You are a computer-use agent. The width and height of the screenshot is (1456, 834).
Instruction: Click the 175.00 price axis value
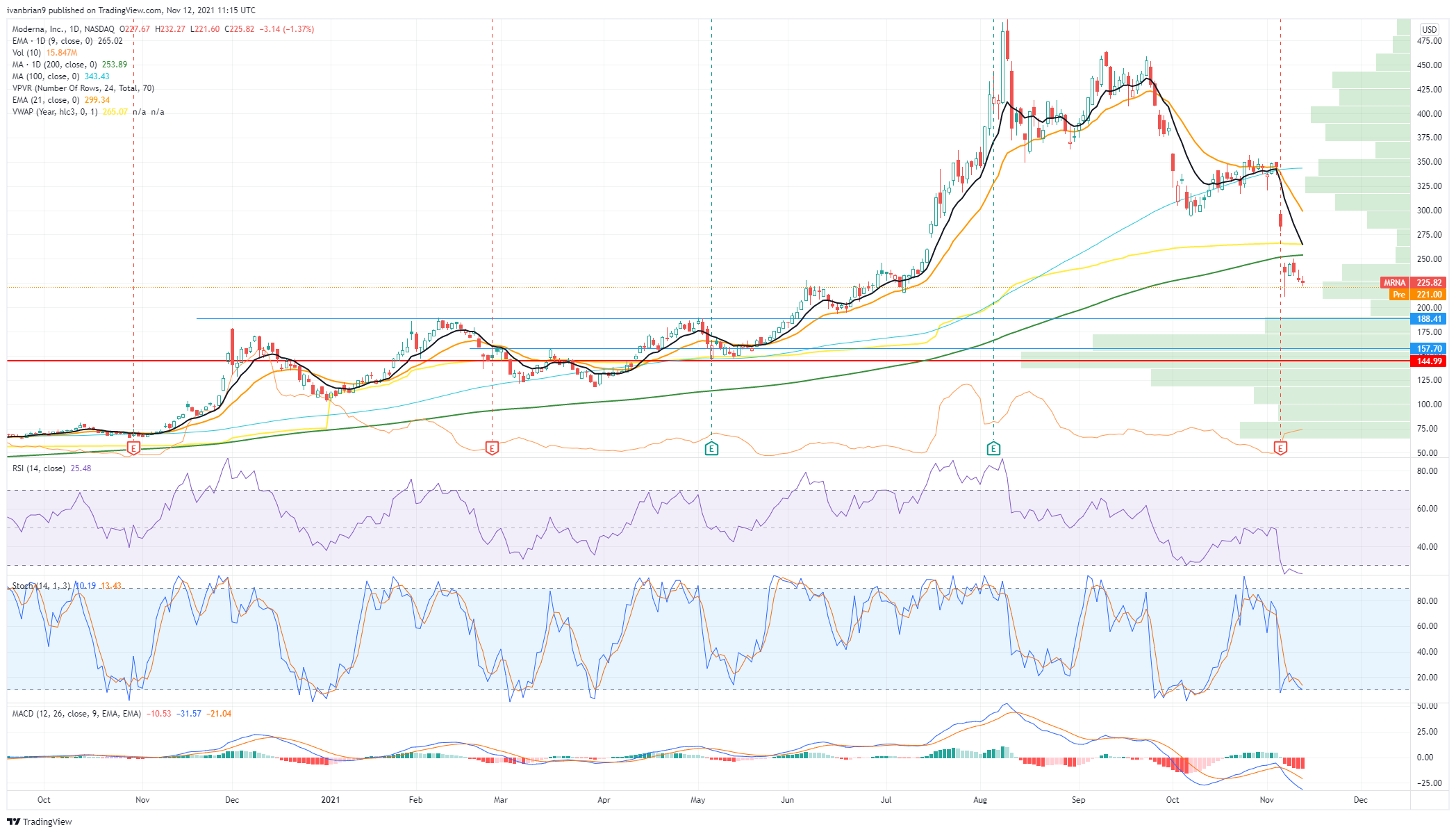coord(1429,332)
